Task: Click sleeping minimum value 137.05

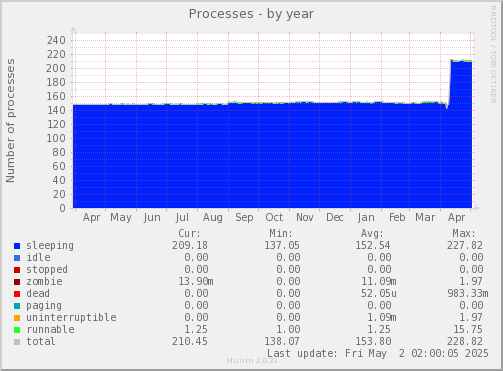Action: pos(282,245)
